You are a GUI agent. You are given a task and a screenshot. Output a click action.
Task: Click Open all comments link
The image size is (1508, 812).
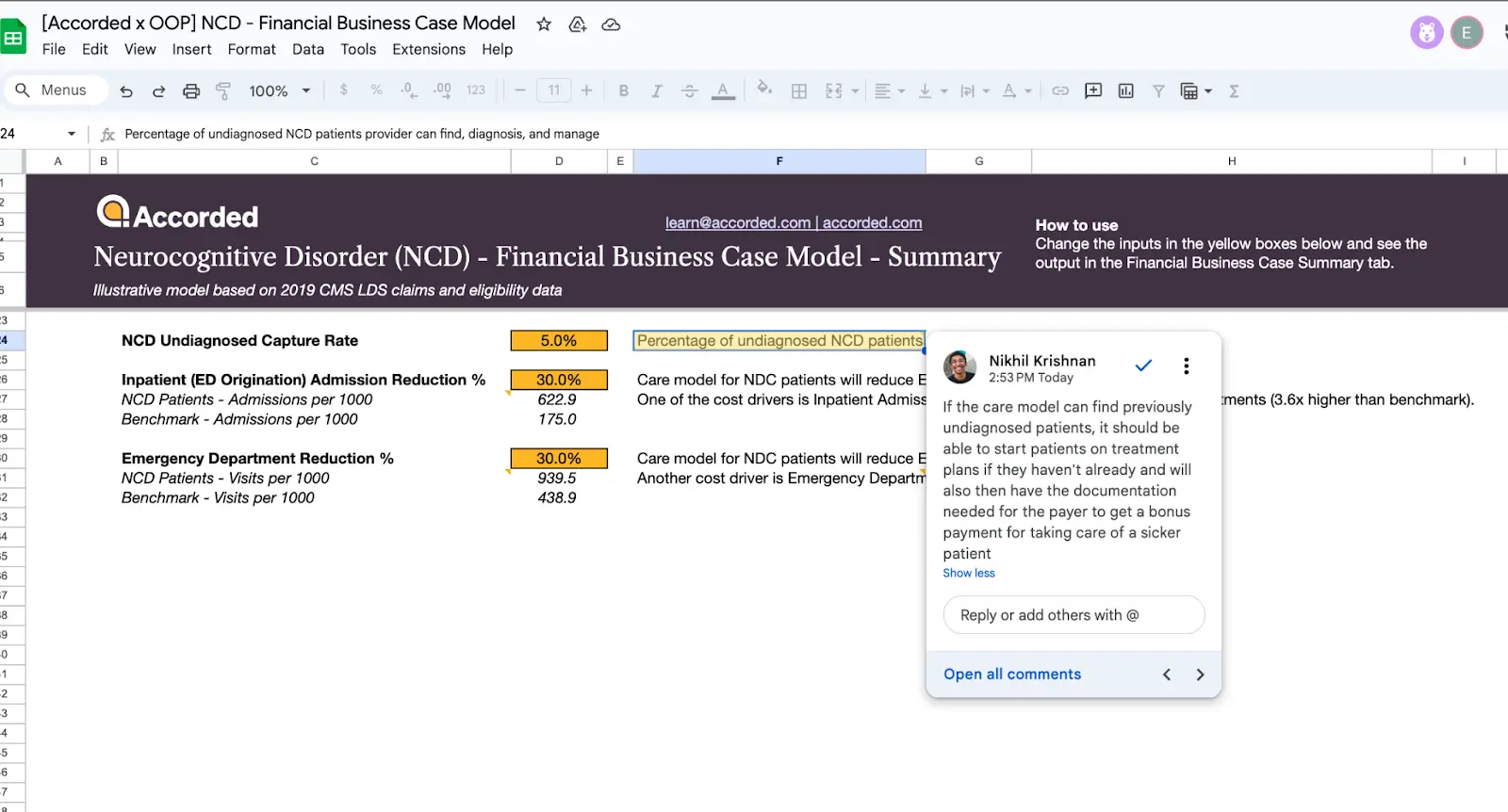[x=1012, y=674]
